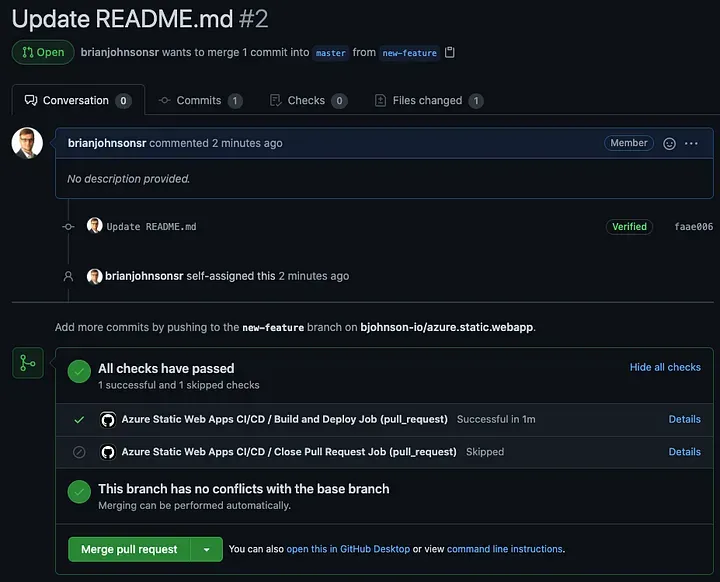
Task: Click 'Merging can be performed automatically.' text
Action: [194, 505]
